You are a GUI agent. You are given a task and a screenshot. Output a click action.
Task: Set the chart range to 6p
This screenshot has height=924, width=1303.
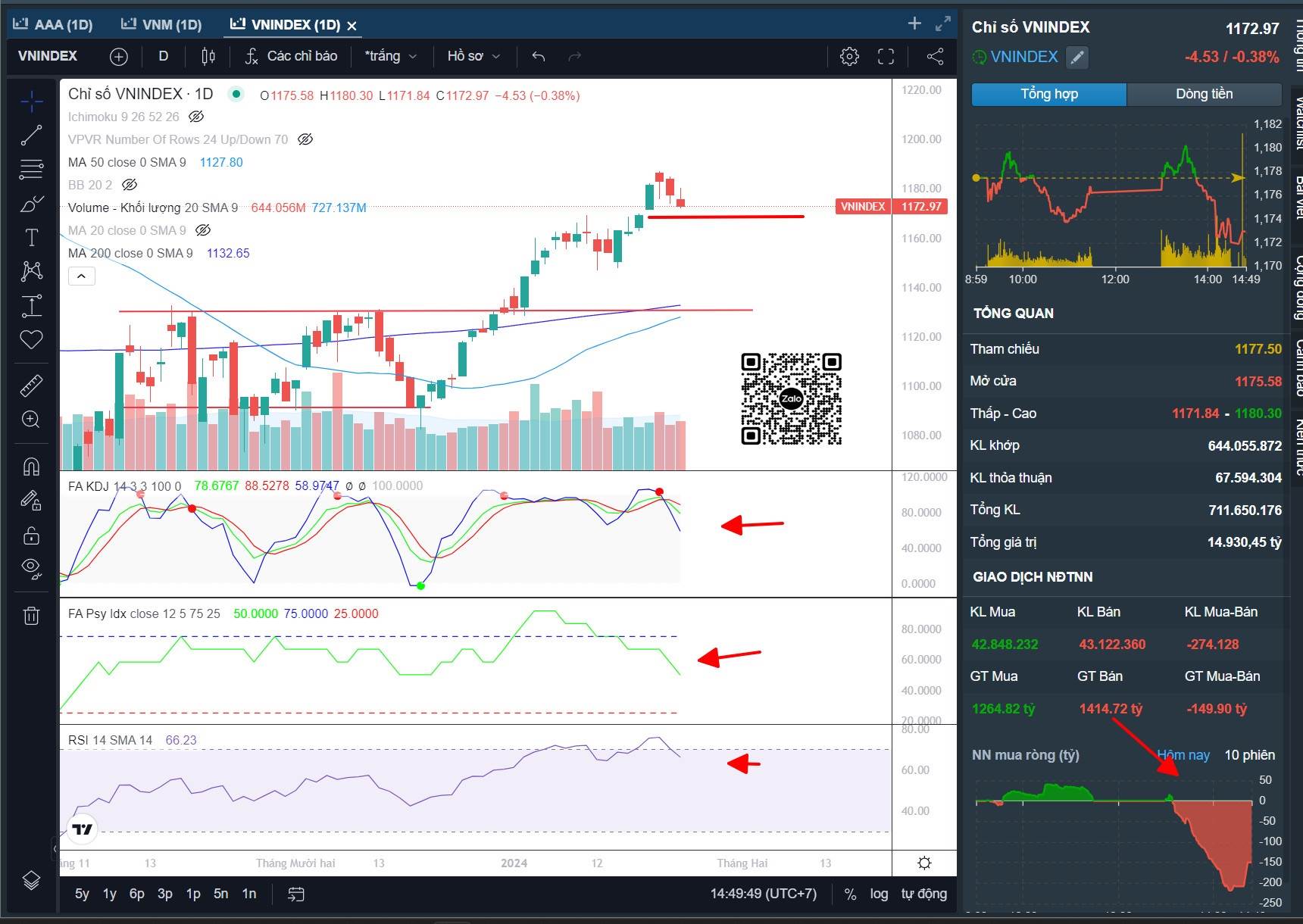tap(137, 894)
